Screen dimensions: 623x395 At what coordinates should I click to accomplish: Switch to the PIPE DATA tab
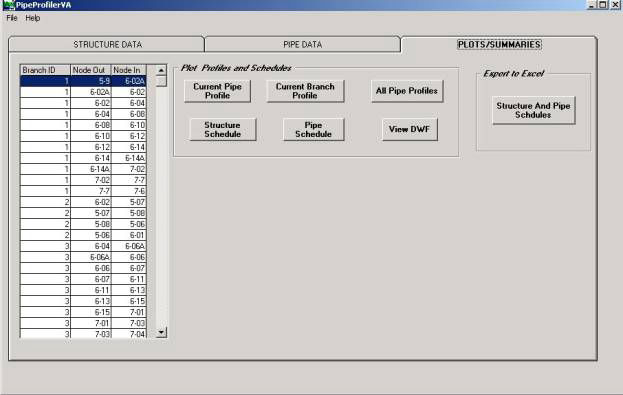[x=302, y=45]
